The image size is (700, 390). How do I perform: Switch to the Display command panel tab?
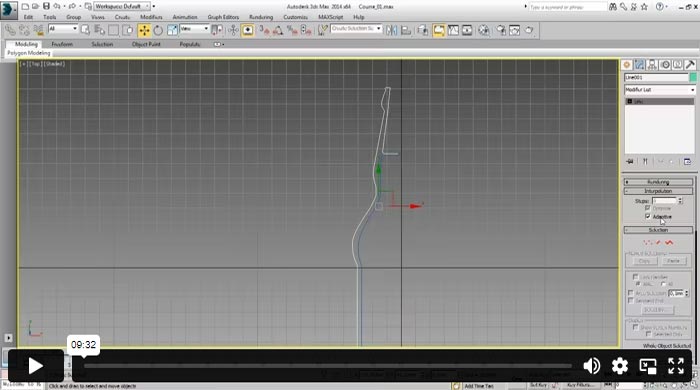678,65
